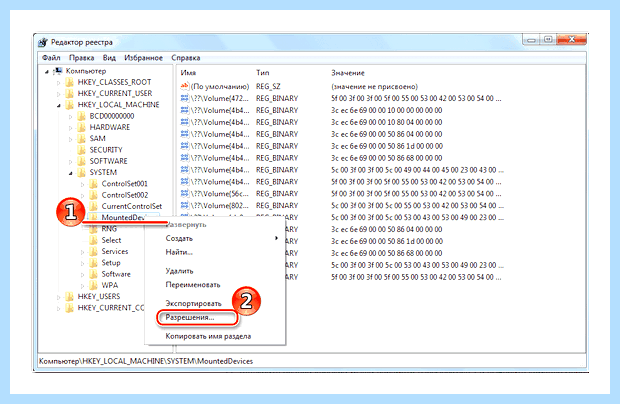
Task: Click value 3c ec 6e 69 00 00 10 00 00 00 00 00
Action: [x=387, y=110]
